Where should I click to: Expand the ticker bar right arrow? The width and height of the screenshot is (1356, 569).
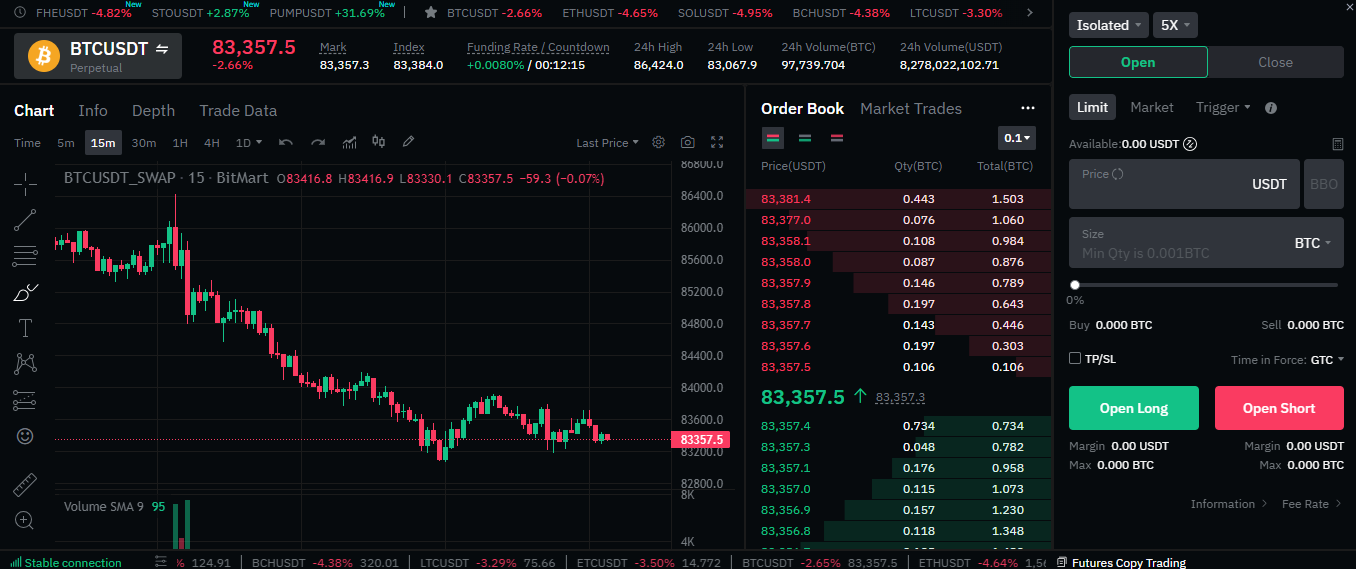coord(1031,13)
